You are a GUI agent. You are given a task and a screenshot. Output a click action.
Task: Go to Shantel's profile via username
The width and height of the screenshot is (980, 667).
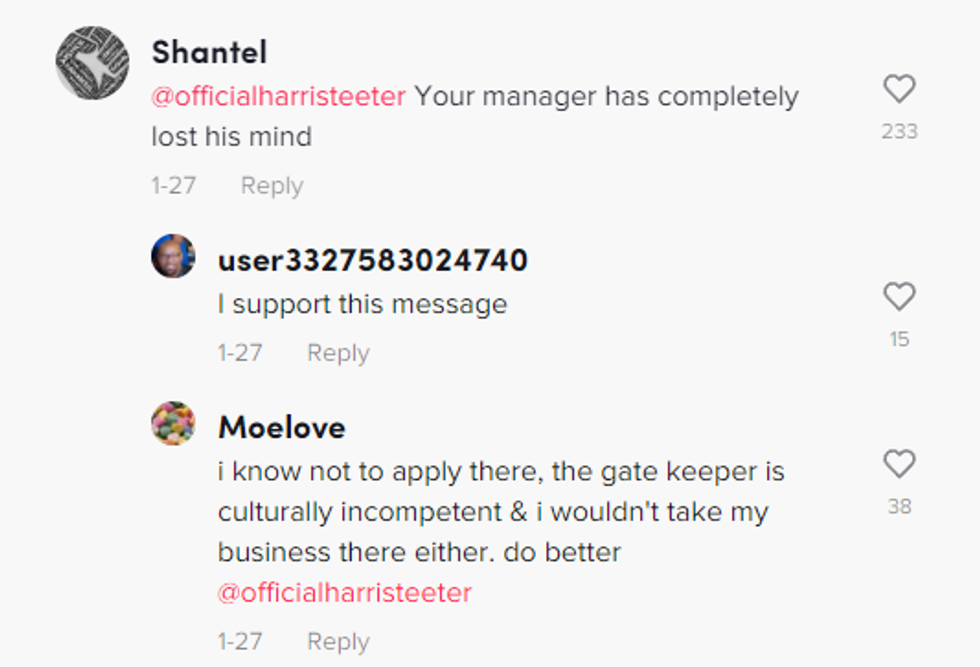[x=209, y=51]
